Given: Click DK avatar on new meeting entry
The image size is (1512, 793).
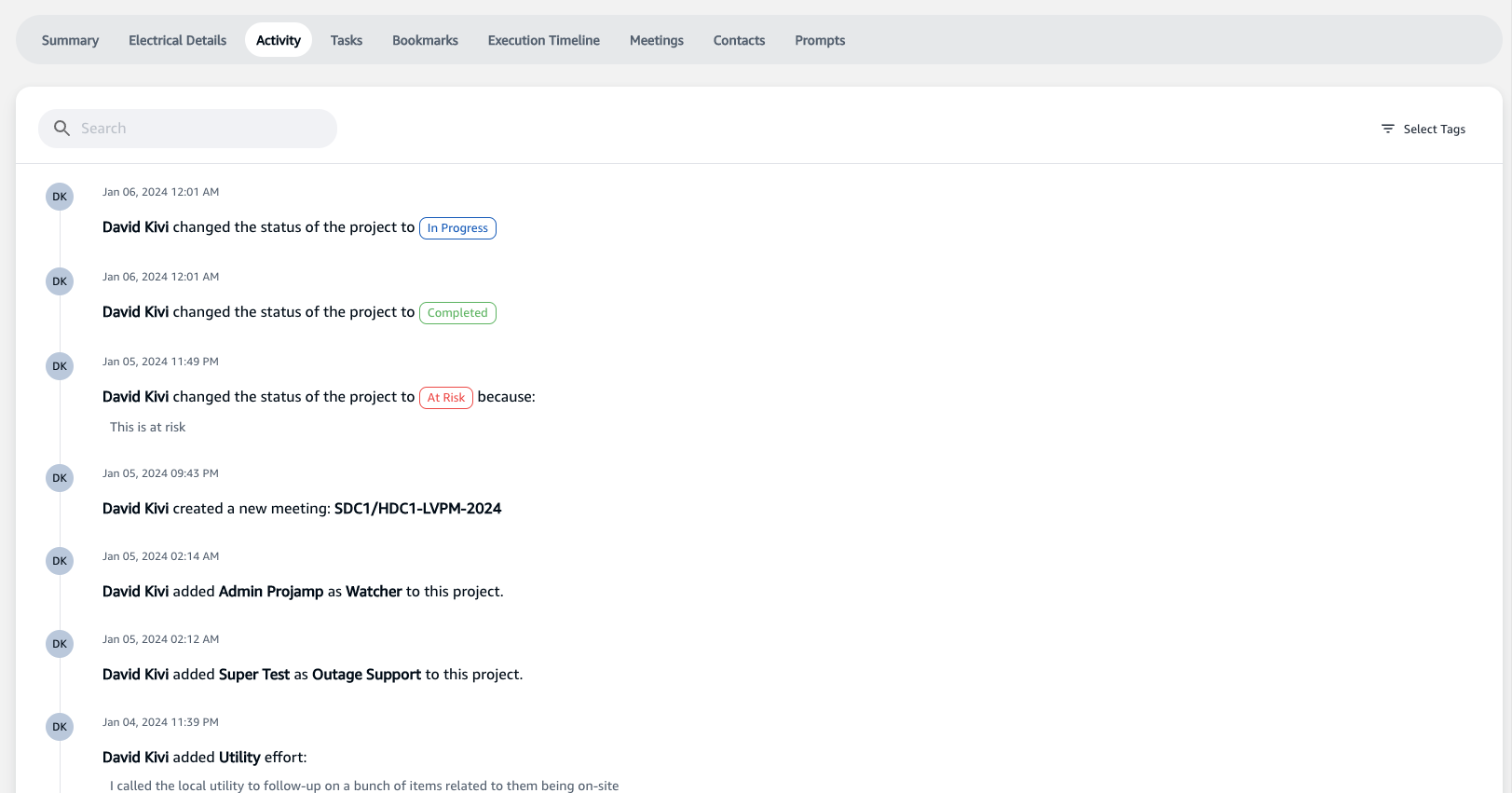Looking at the screenshot, I should (60, 478).
